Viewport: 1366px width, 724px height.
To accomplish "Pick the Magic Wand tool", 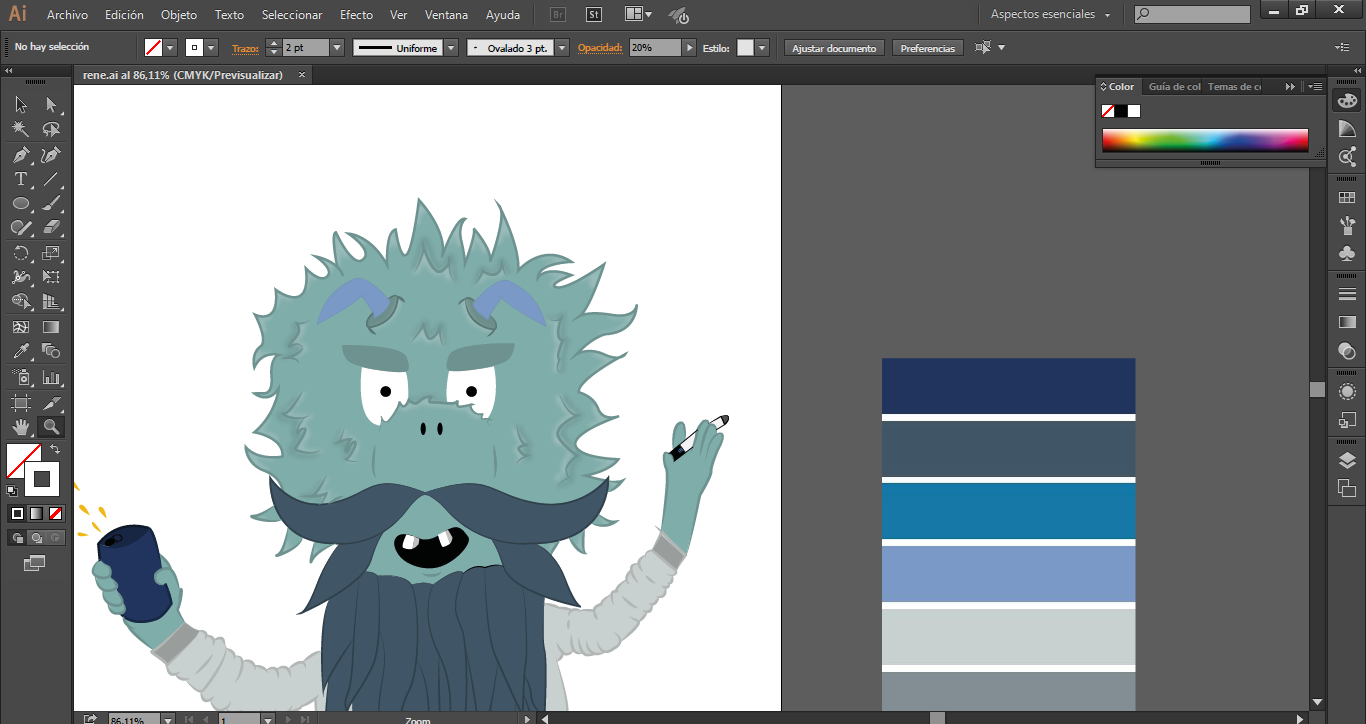I will click(x=20, y=130).
